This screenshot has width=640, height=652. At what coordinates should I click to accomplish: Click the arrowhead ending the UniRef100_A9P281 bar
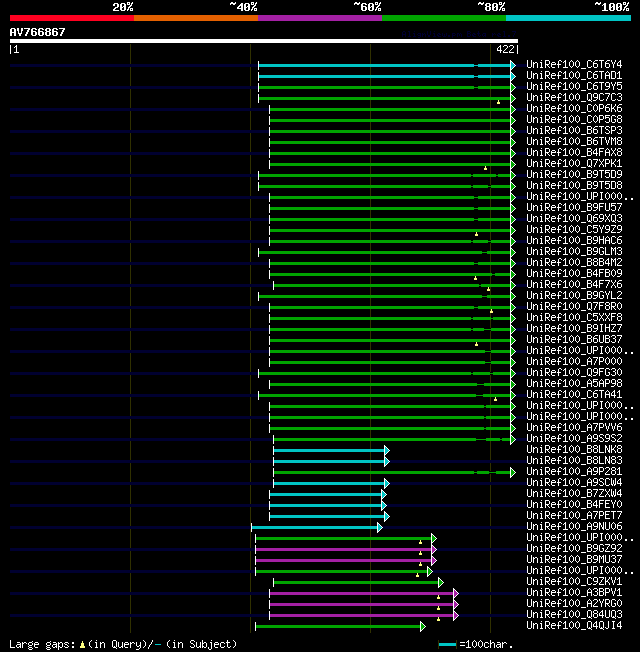coord(513,472)
